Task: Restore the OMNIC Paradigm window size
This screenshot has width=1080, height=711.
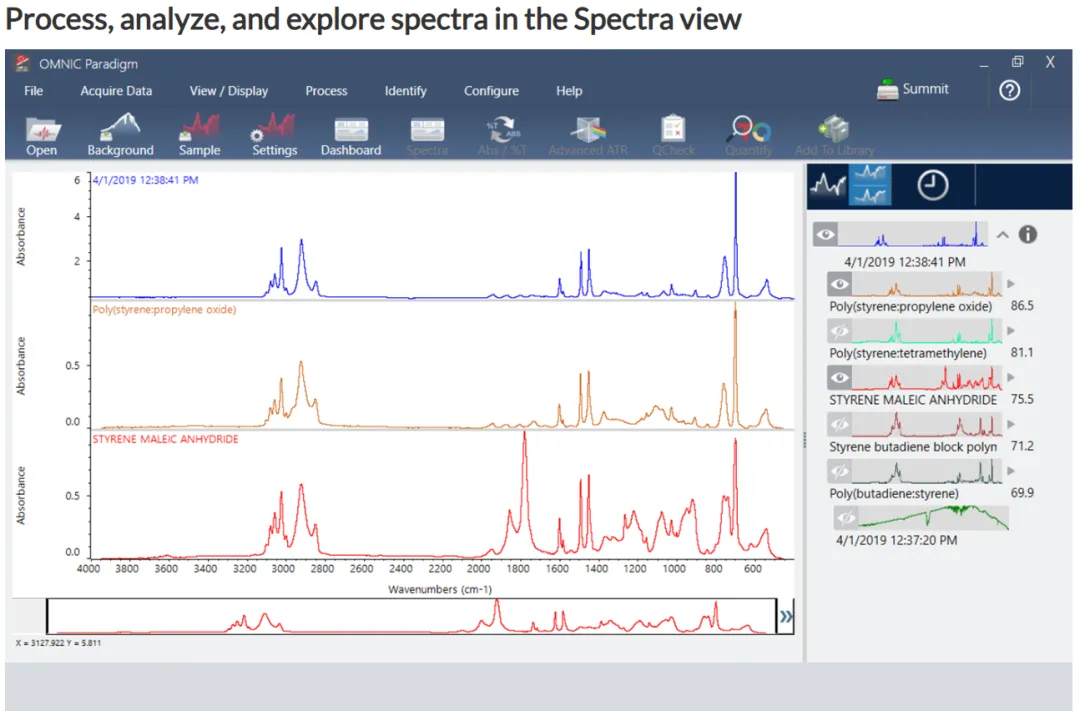Action: (1017, 61)
